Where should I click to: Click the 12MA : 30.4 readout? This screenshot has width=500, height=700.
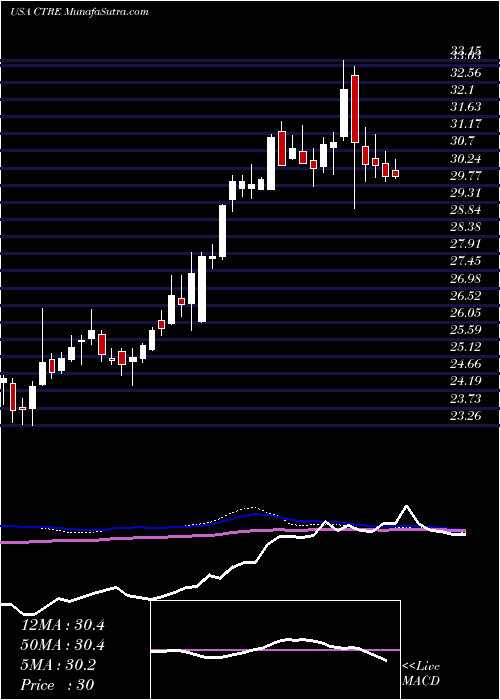pyautogui.click(x=63, y=625)
